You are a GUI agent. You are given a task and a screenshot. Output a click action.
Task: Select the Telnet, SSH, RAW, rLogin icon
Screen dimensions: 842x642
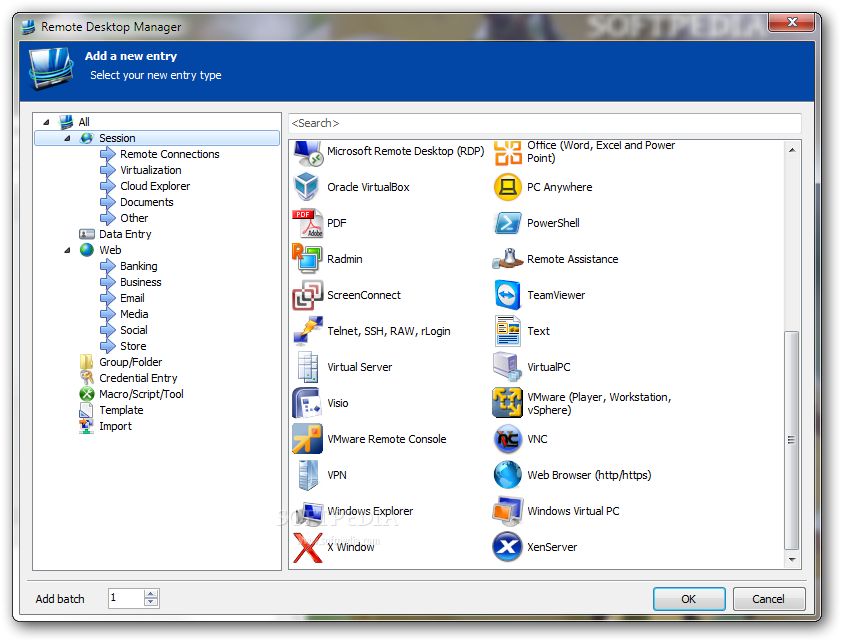(x=308, y=331)
